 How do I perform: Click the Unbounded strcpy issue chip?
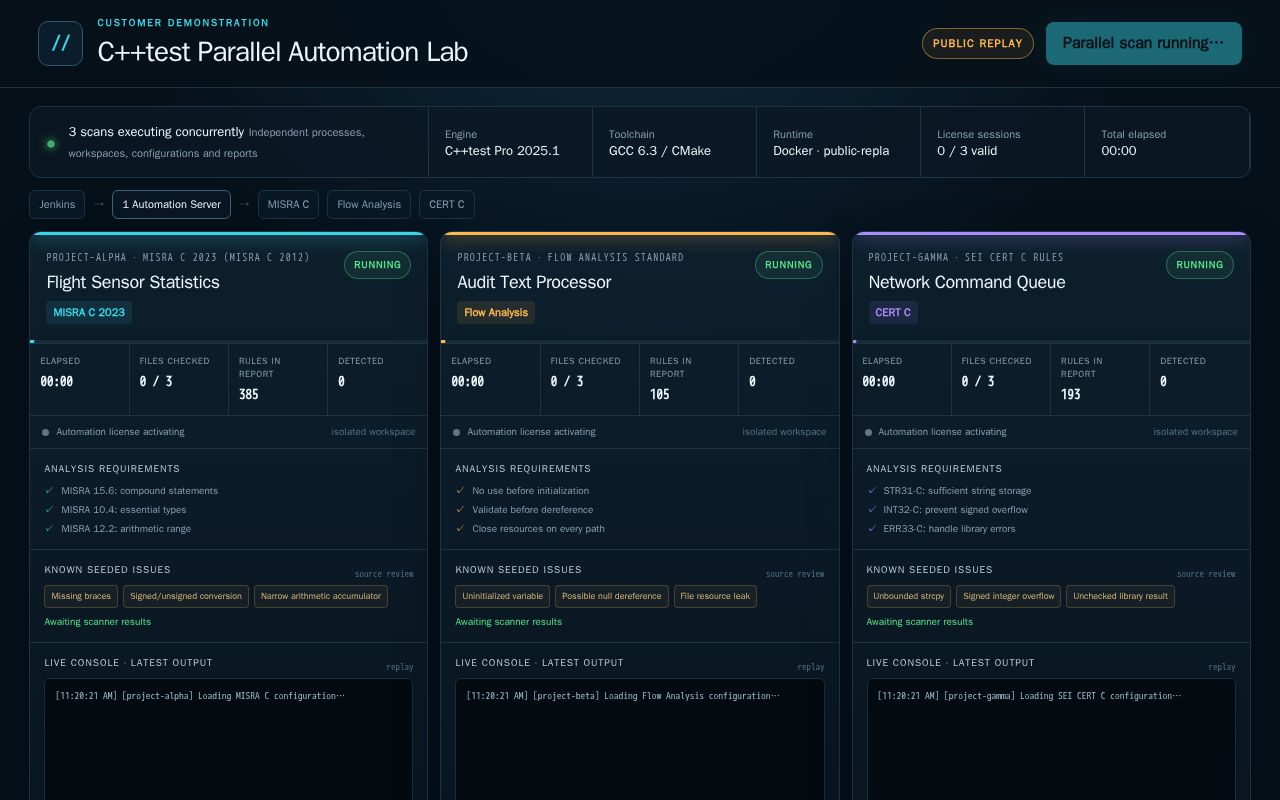908,596
